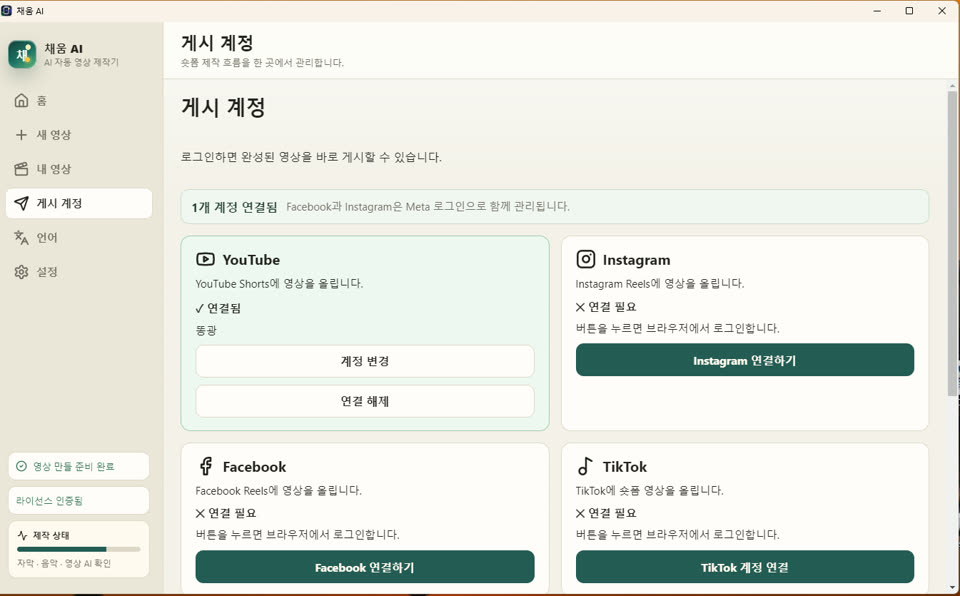The image size is (960, 596).
Task: Click the 1개 계정 연결됨 text
Action: coord(234,207)
